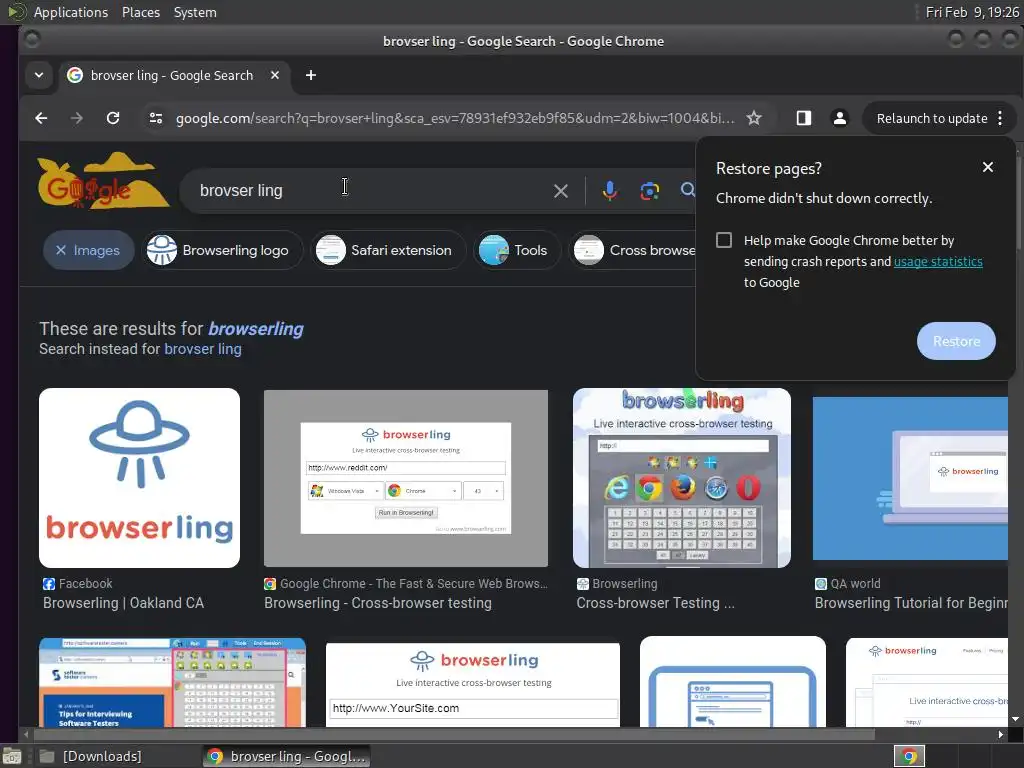
Task: Click the vertical scrollbar down arrow
Action: (1016, 719)
